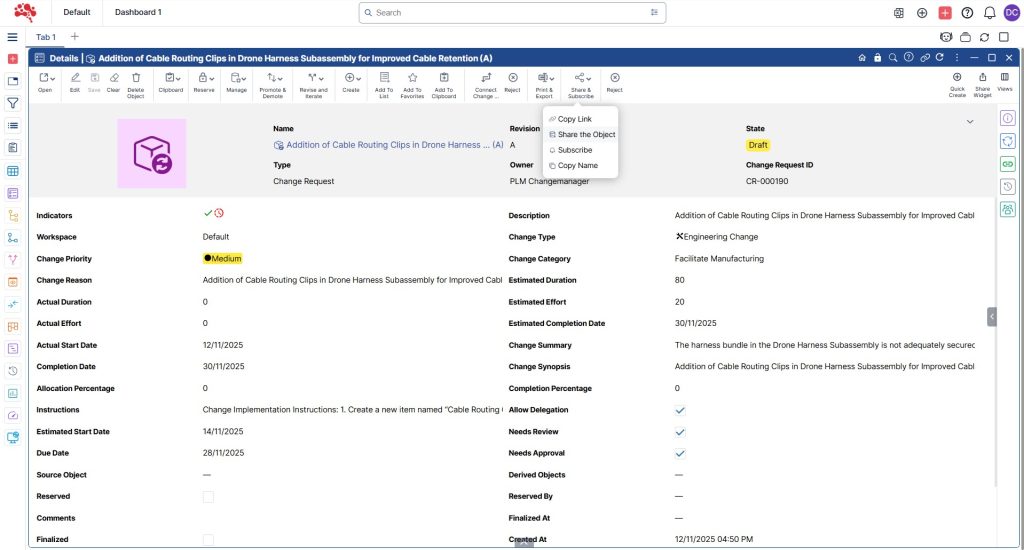Expand the Reserve dropdown
Image resolution: width=1024 pixels, height=550 pixels.
(x=212, y=78)
